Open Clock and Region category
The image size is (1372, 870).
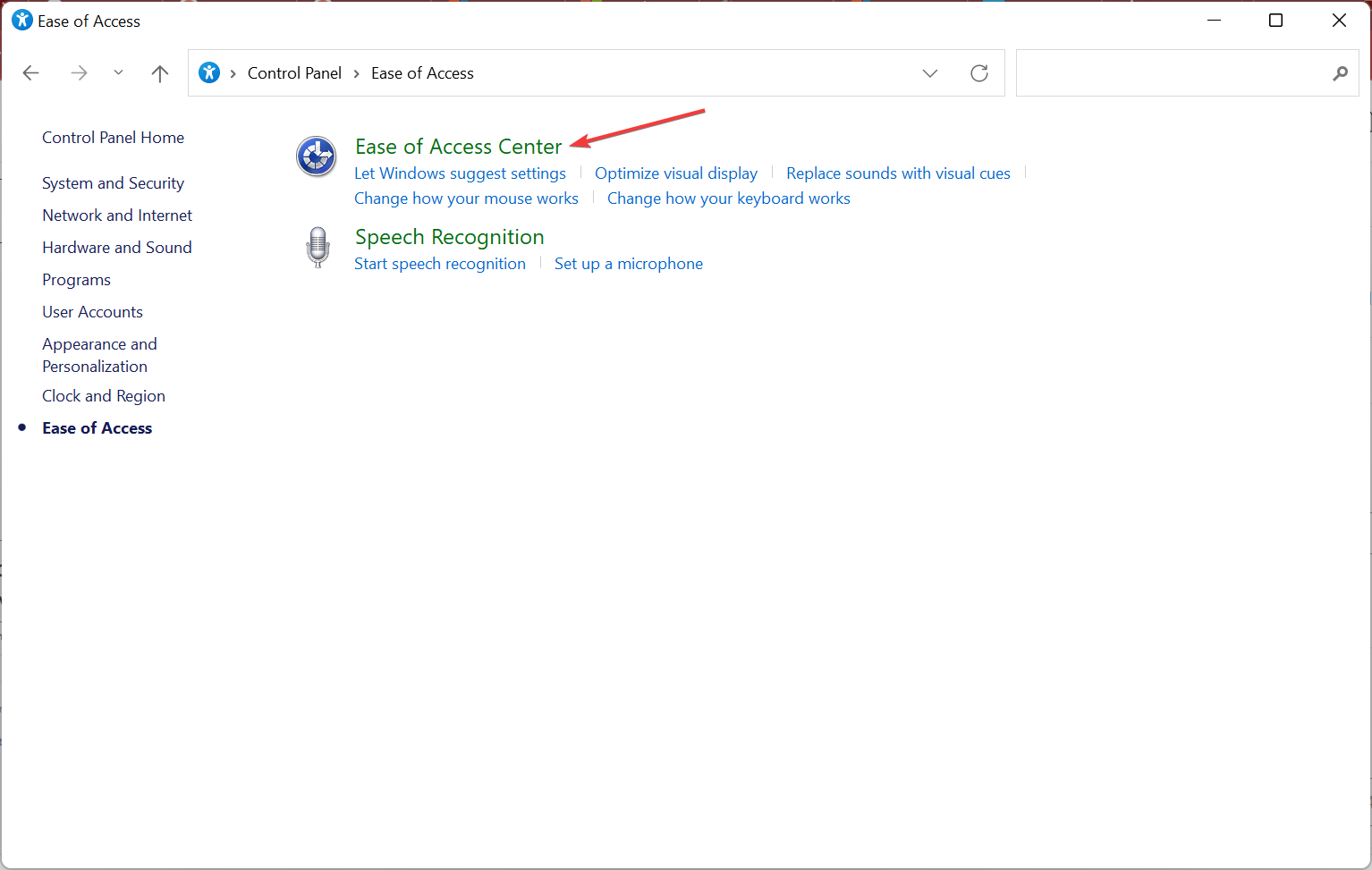104,396
